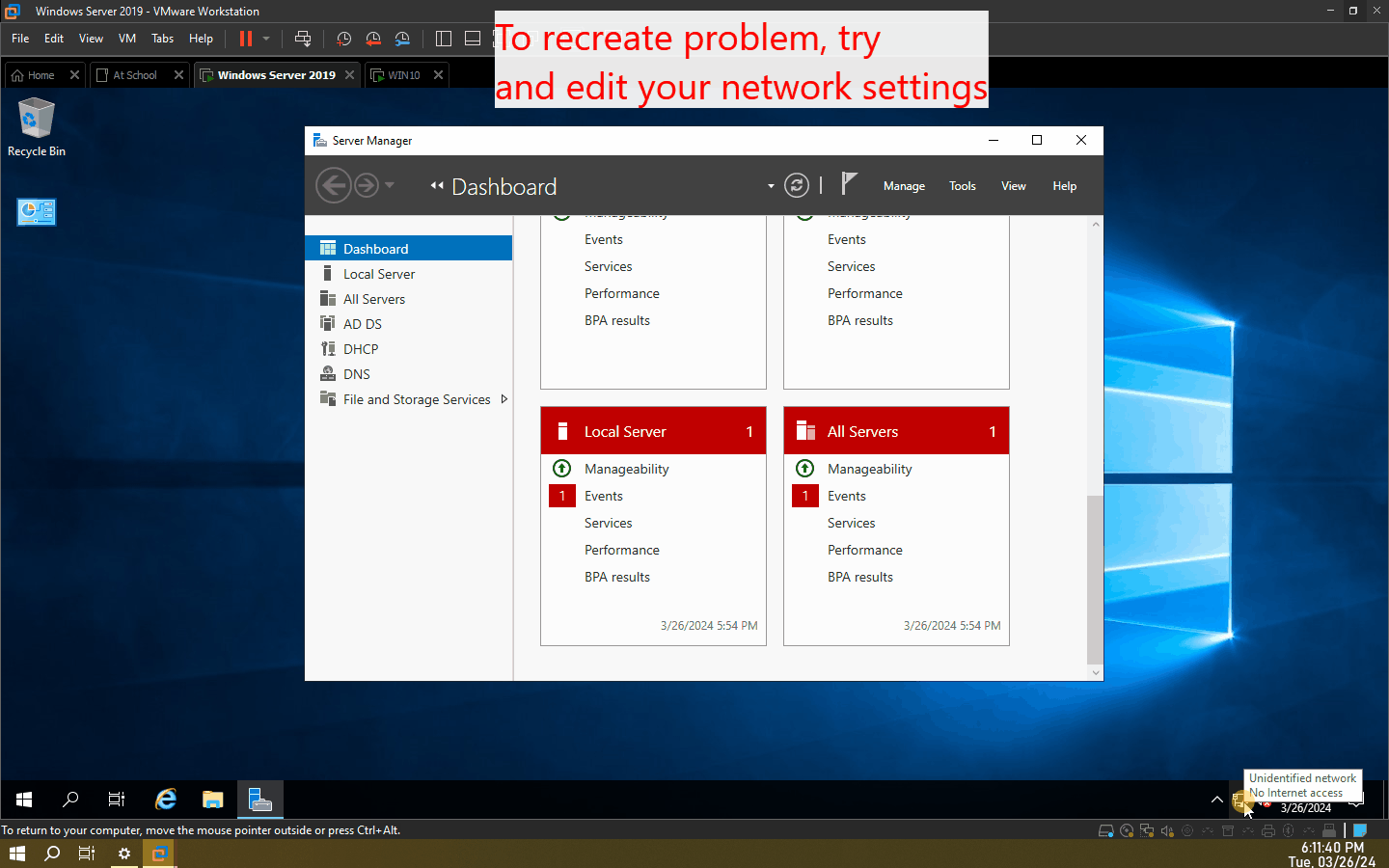Image resolution: width=1389 pixels, height=868 pixels.
Task: Open the VMware VM menu
Action: [x=127, y=39]
